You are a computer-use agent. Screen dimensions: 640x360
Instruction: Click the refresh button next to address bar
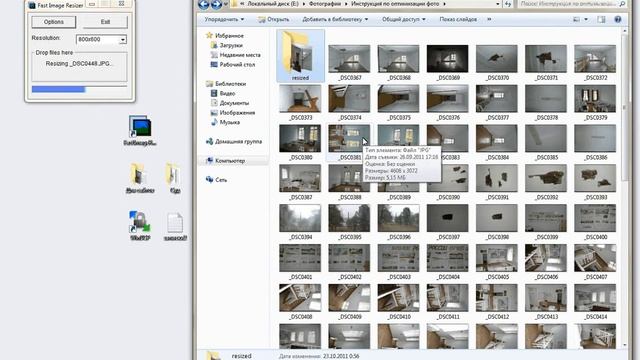[508, 4]
